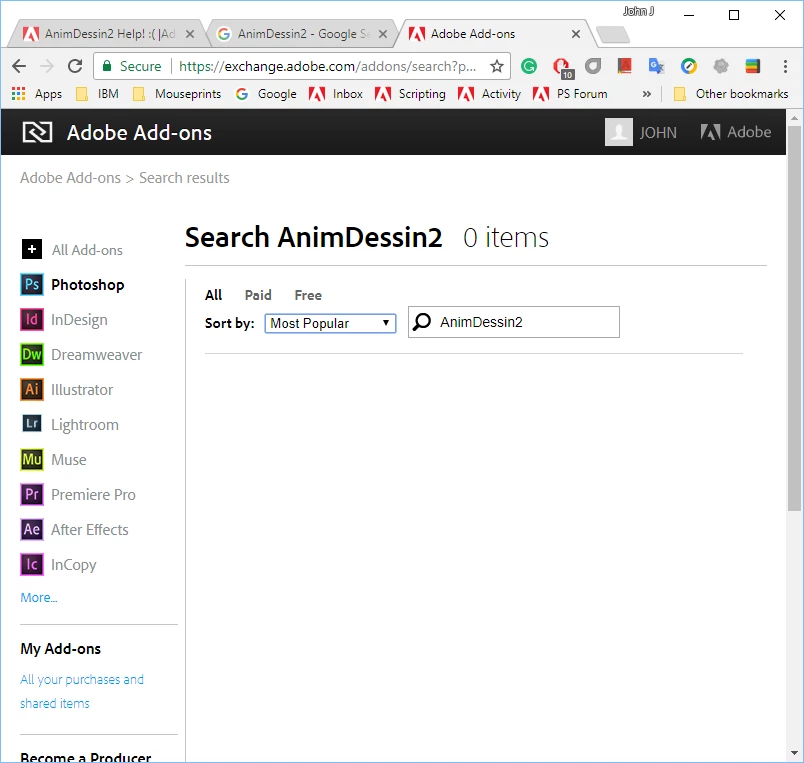Image resolution: width=804 pixels, height=763 pixels.
Task: Open the IBM bookmarks folder
Action: coord(97,94)
